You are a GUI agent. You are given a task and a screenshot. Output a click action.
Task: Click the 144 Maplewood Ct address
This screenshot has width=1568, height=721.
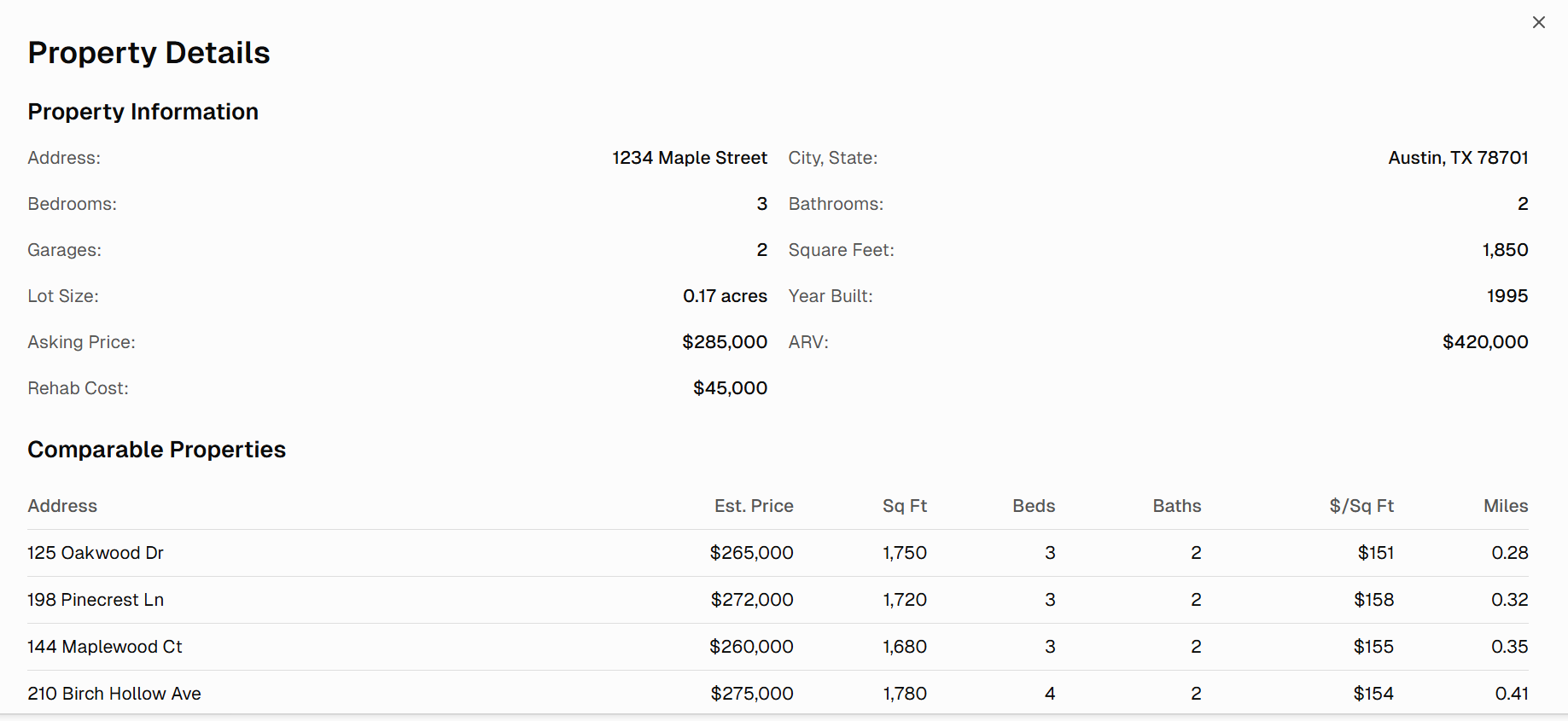104,647
